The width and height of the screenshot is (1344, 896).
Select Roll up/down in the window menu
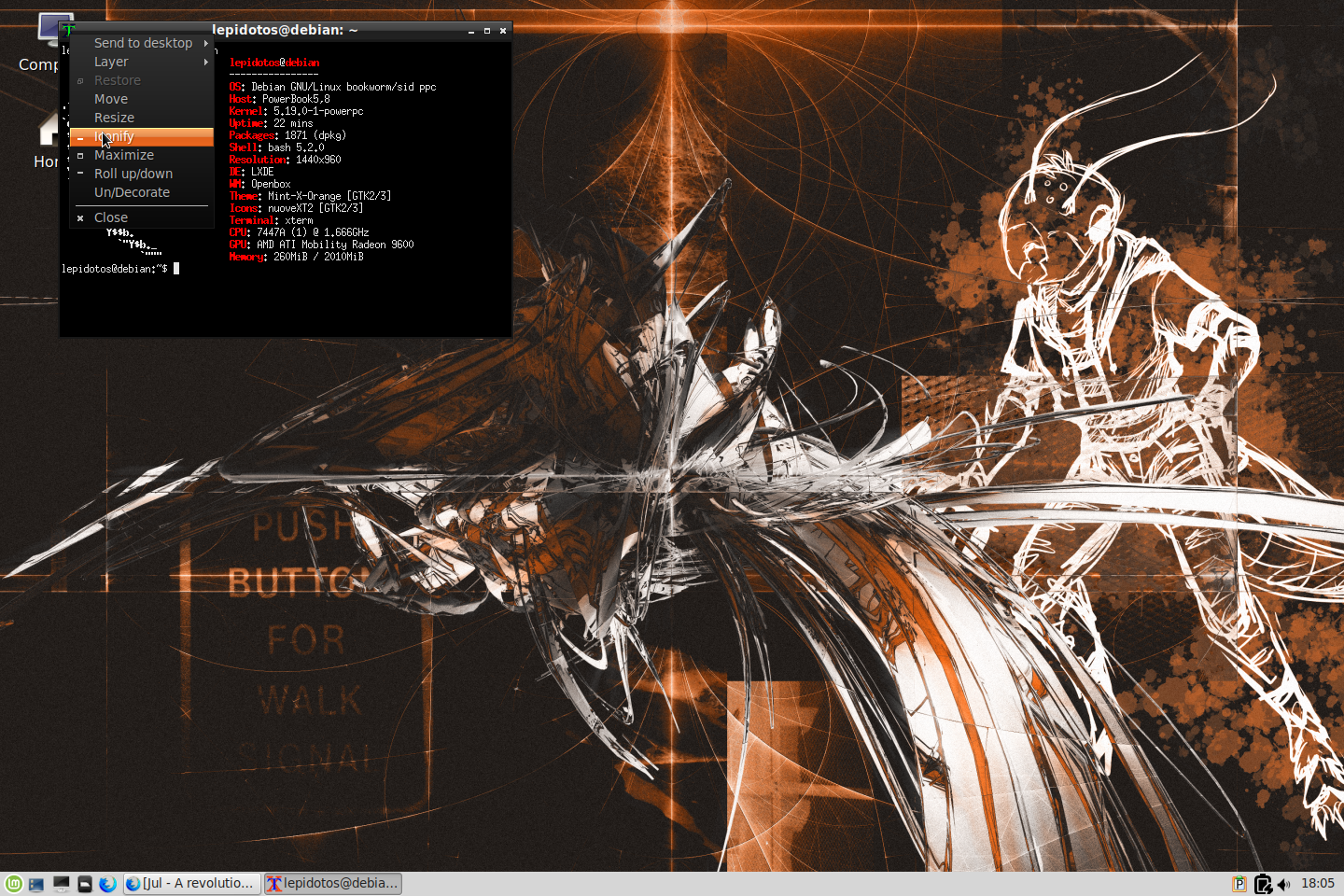click(142, 175)
